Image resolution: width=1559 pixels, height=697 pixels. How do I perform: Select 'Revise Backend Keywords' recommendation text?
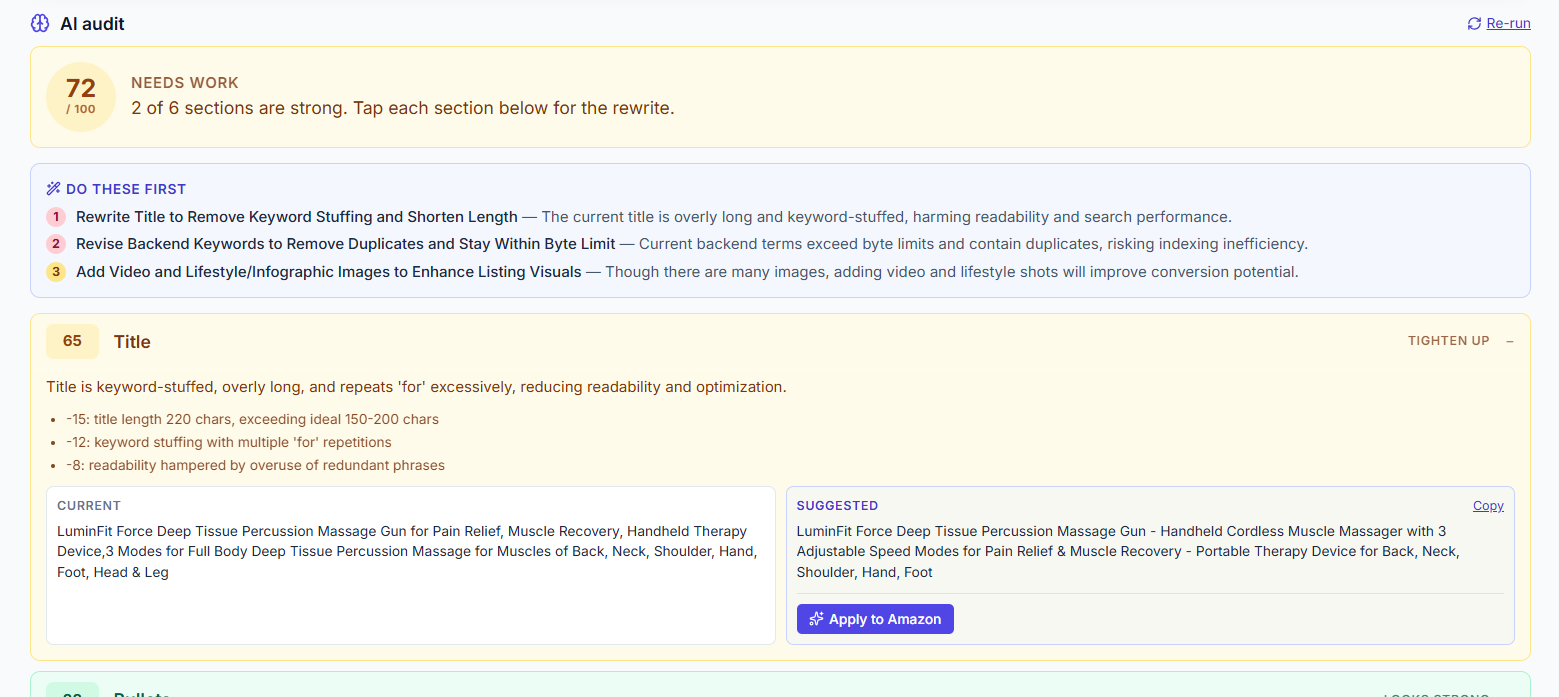pyautogui.click(x=346, y=244)
